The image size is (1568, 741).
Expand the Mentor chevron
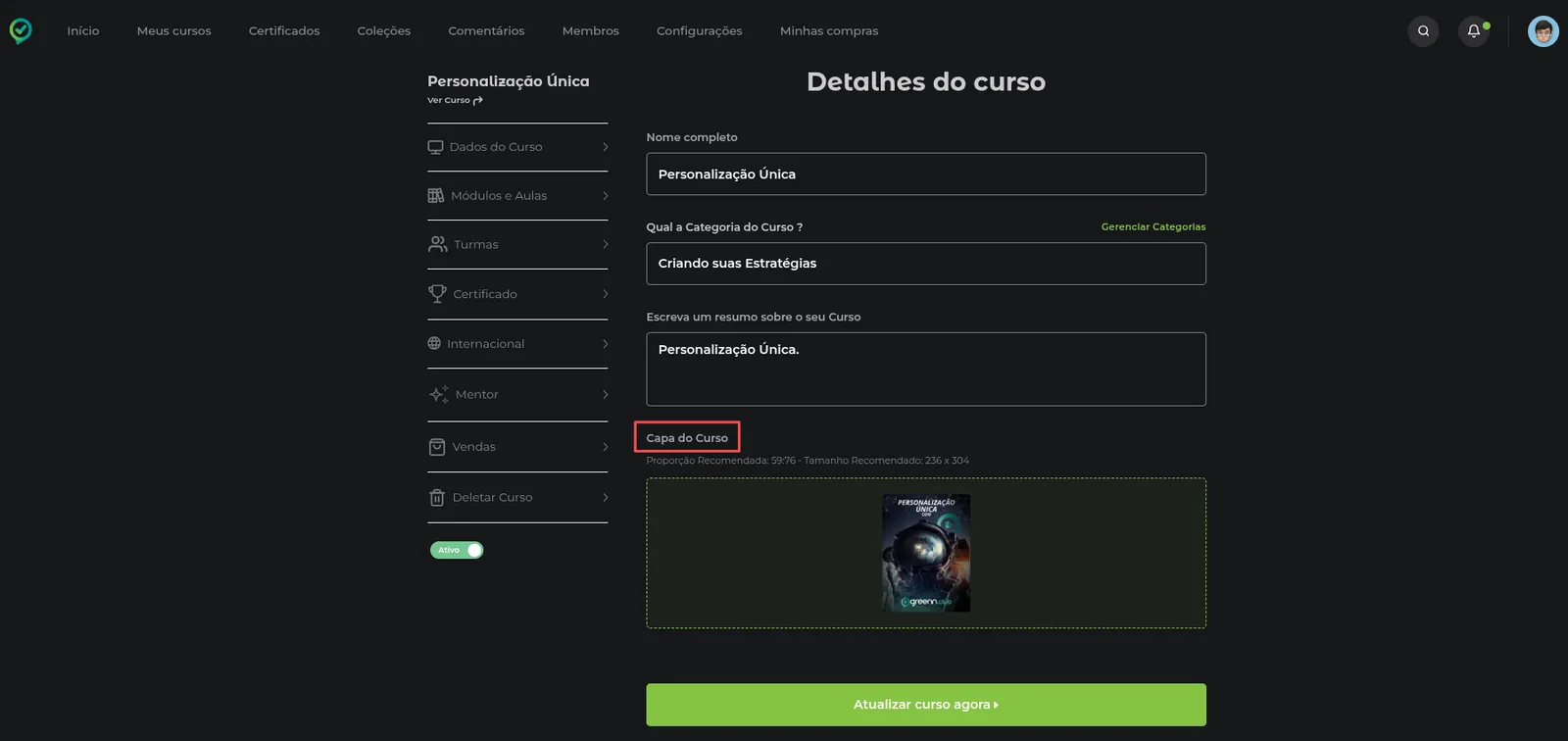click(x=606, y=394)
